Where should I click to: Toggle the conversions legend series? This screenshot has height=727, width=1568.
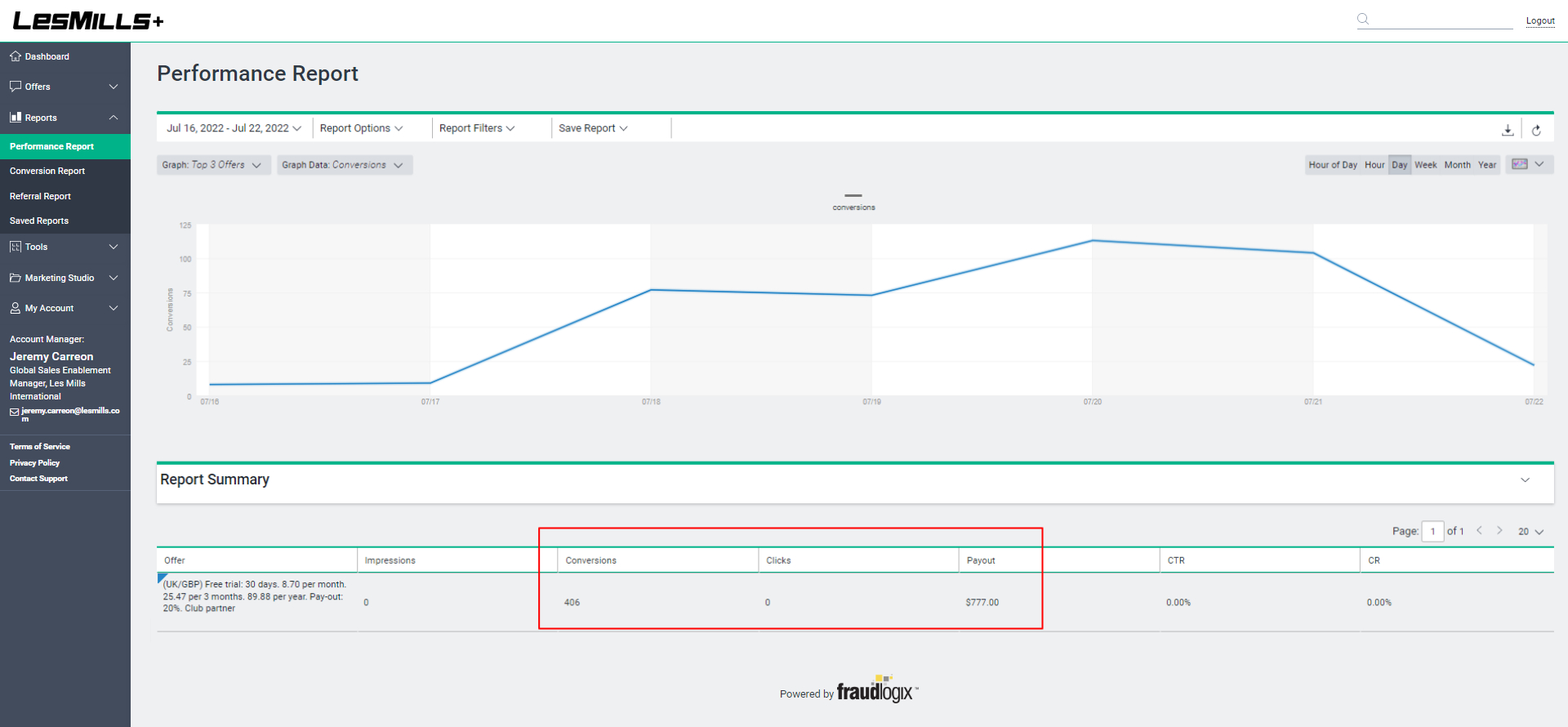[x=853, y=202]
